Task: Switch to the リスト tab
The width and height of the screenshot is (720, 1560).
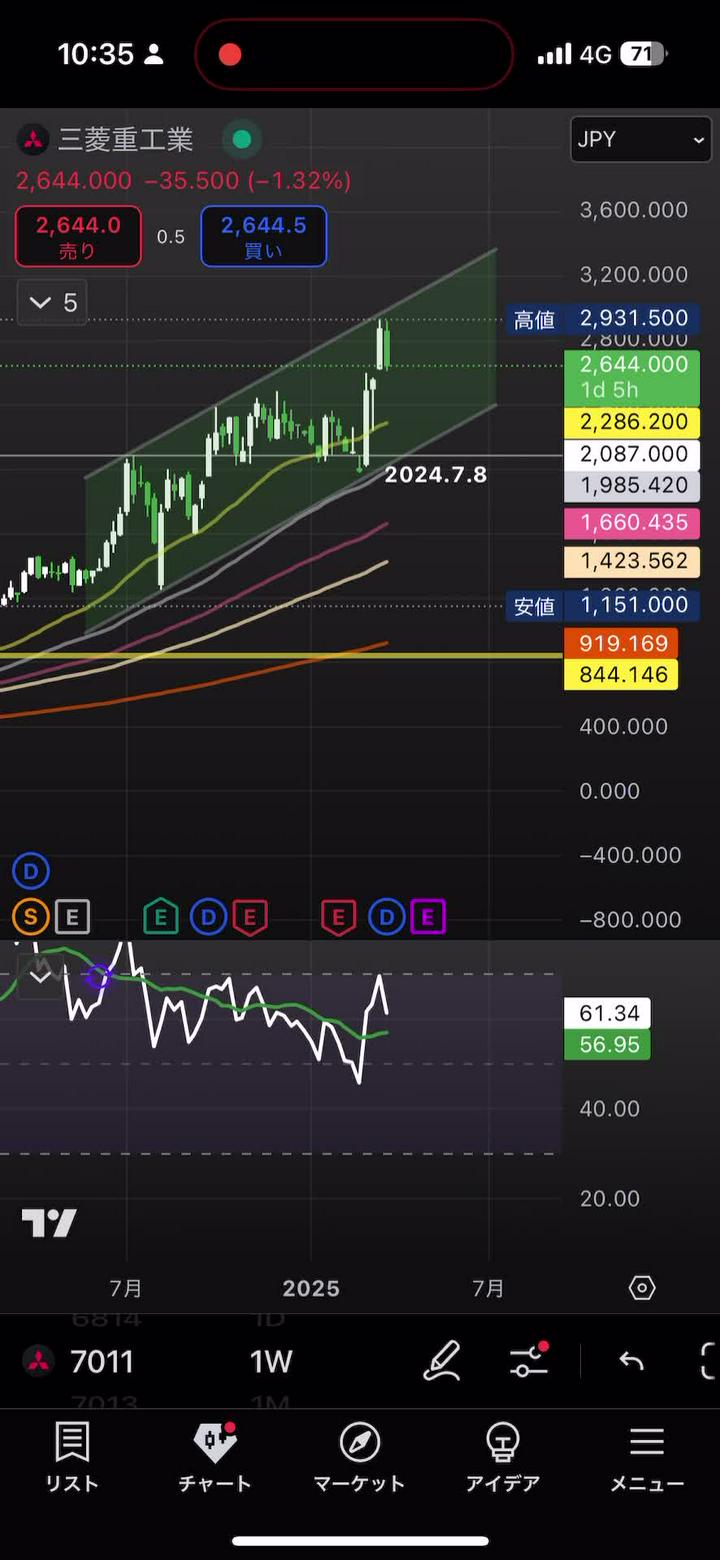Action: (72, 1458)
